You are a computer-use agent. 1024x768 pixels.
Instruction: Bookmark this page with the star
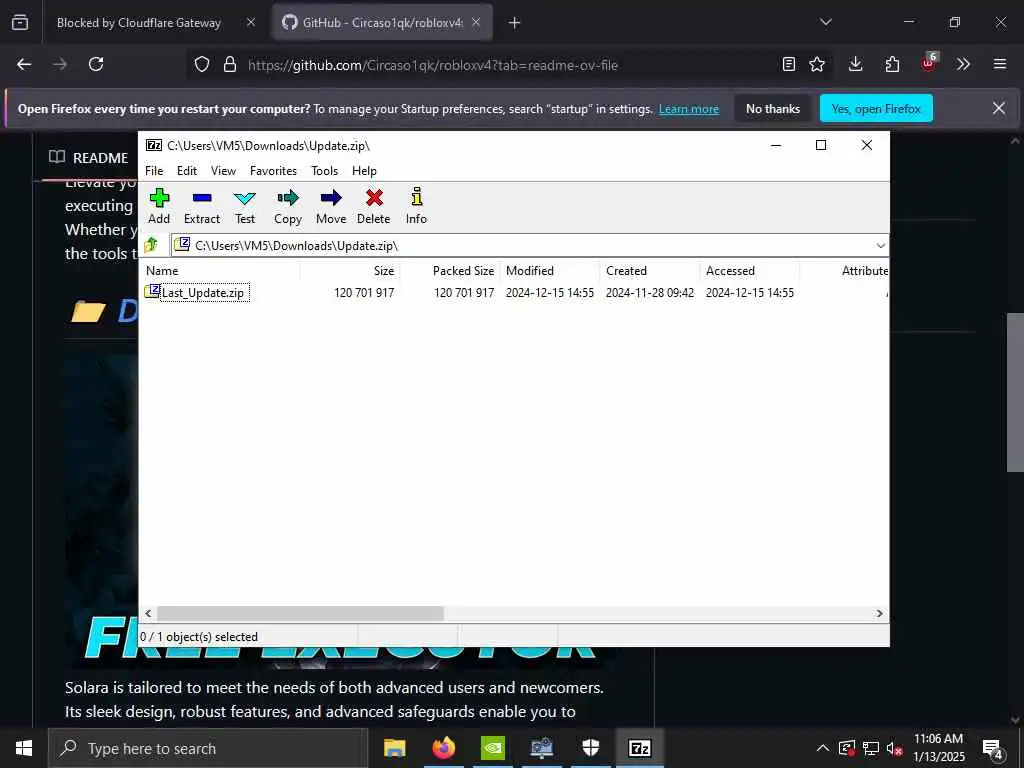click(817, 64)
